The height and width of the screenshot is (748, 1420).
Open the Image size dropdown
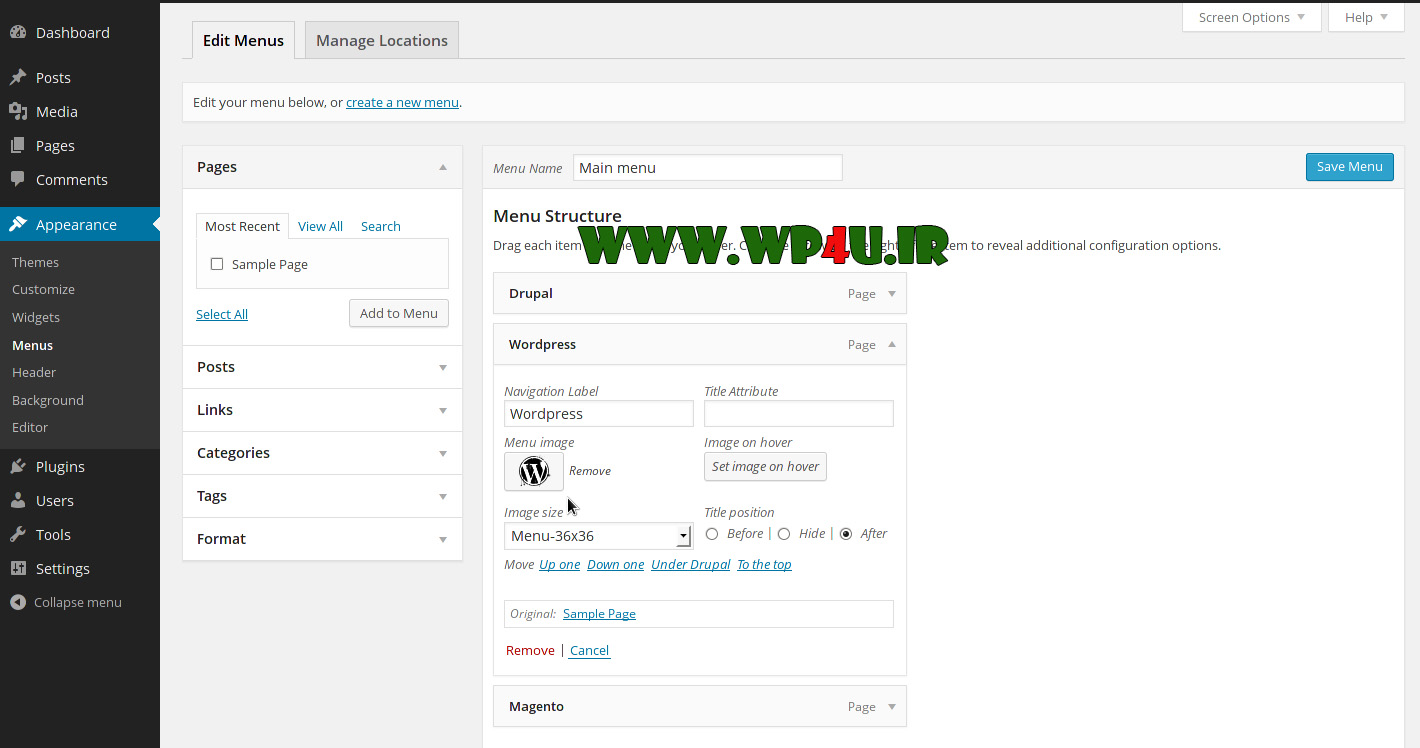point(598,536)
